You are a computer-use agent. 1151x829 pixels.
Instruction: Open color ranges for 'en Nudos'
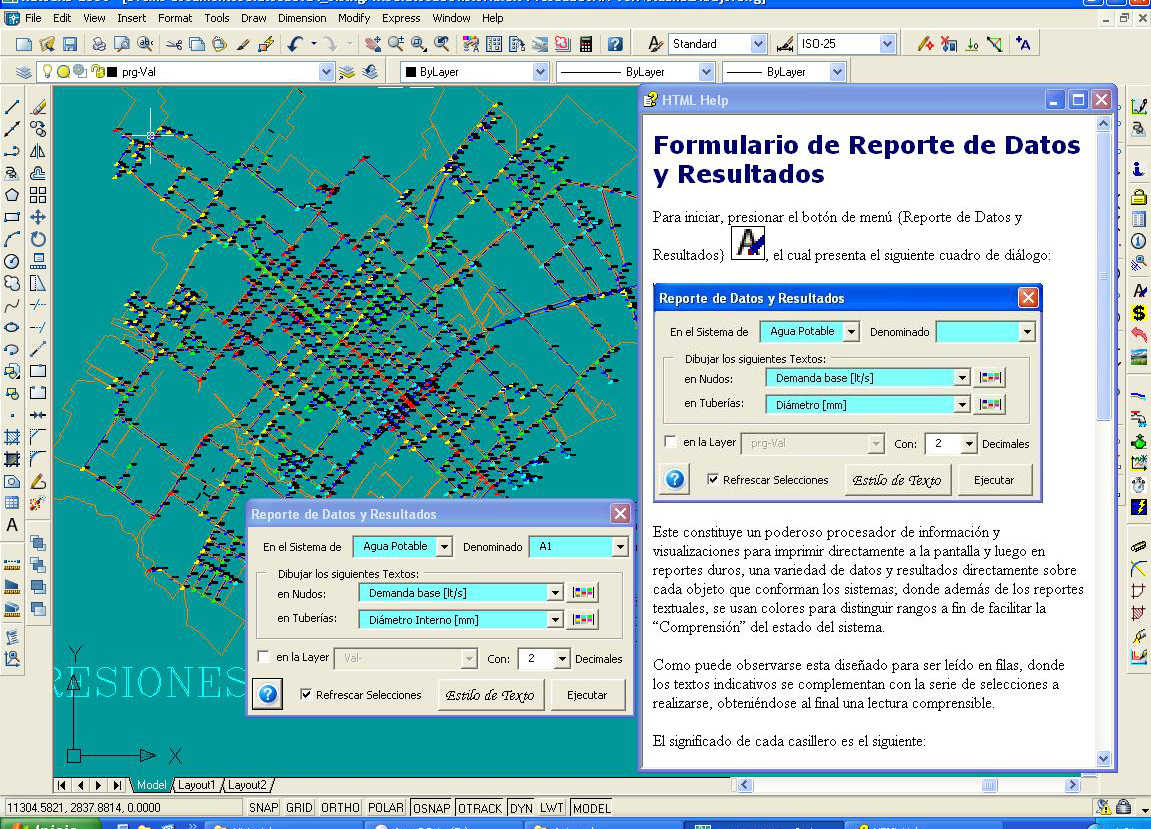tap(584, 593)
